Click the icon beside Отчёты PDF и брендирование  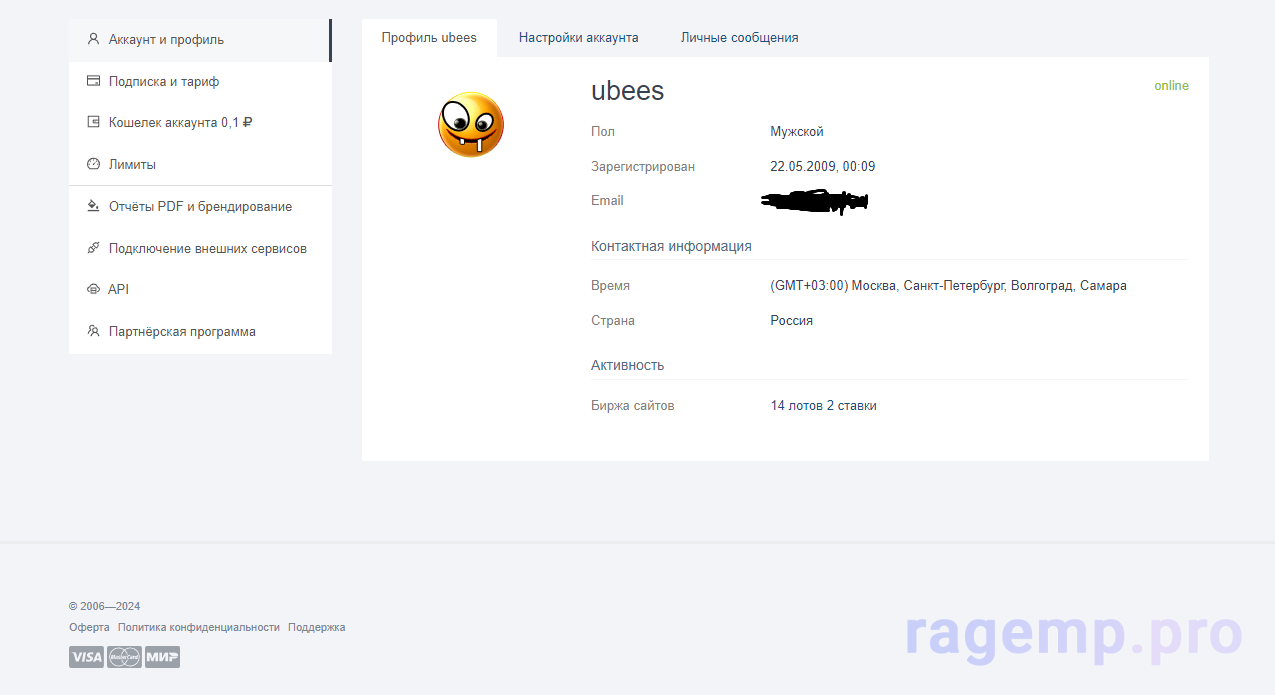[93, 206]
